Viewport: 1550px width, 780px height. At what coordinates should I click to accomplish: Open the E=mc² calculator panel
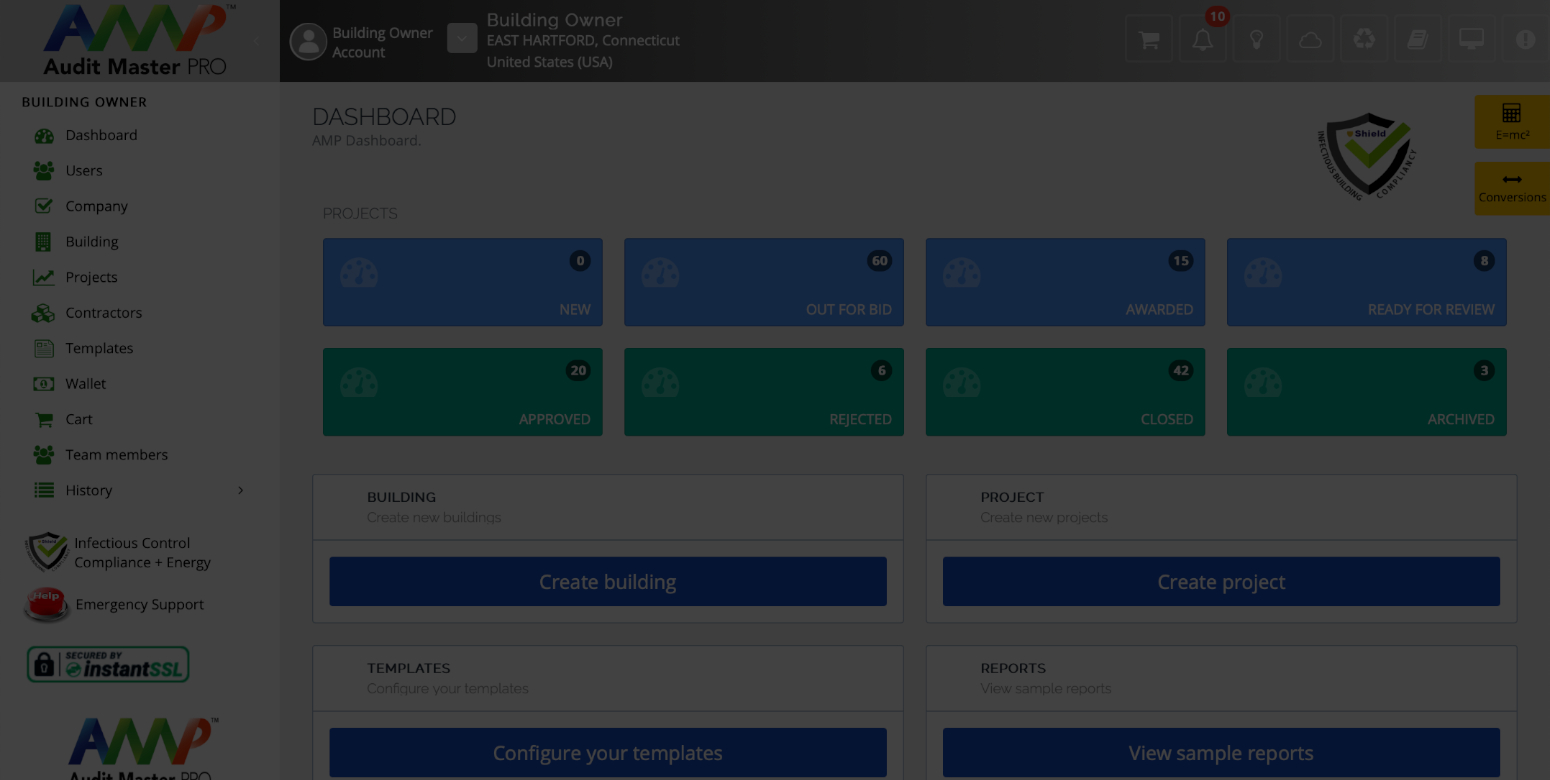point(1511,122)
